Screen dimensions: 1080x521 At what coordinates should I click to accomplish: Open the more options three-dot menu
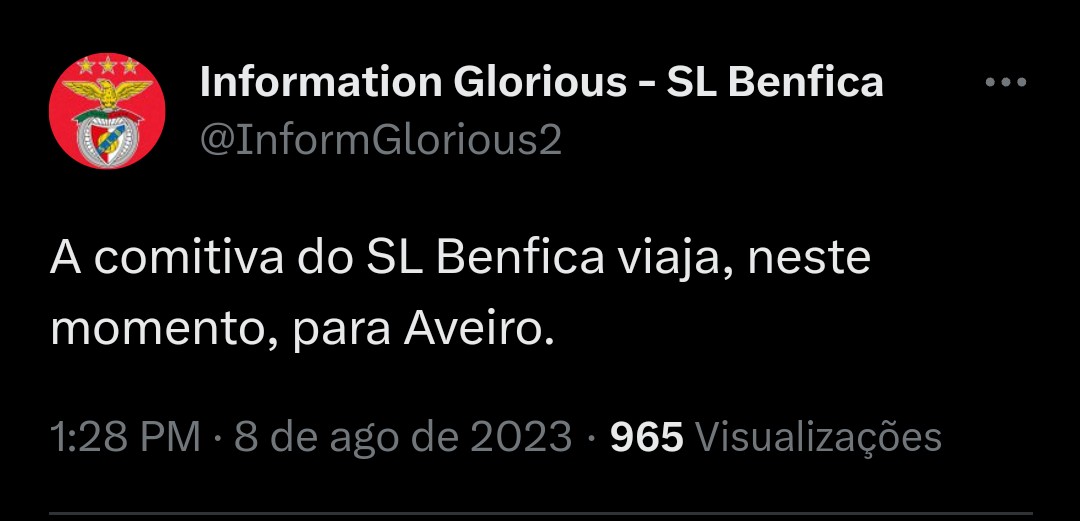(x=1006, y=82)
